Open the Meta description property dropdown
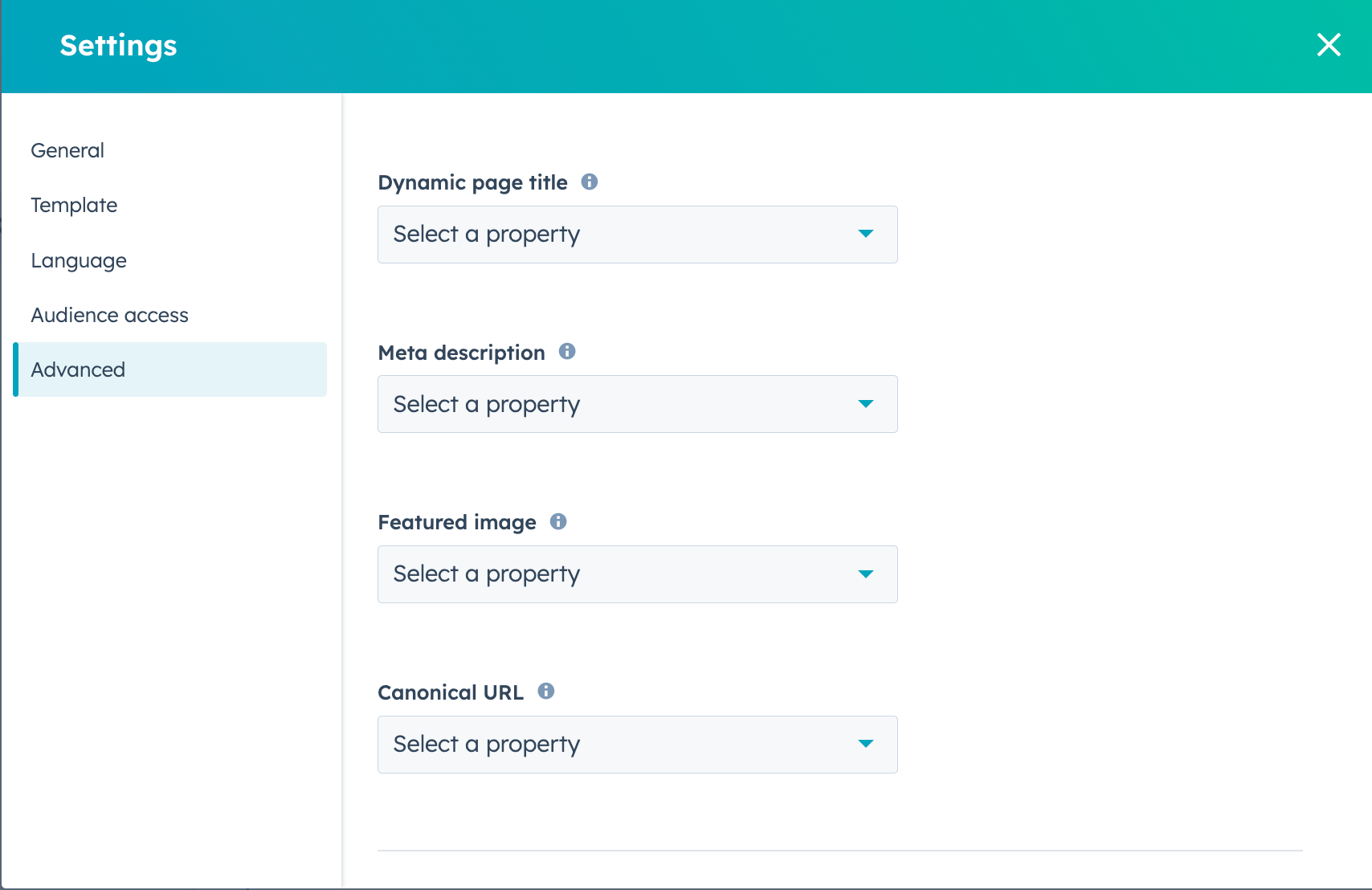The width and height of the screenshot is (1372, 890). (x=638, y=404)
